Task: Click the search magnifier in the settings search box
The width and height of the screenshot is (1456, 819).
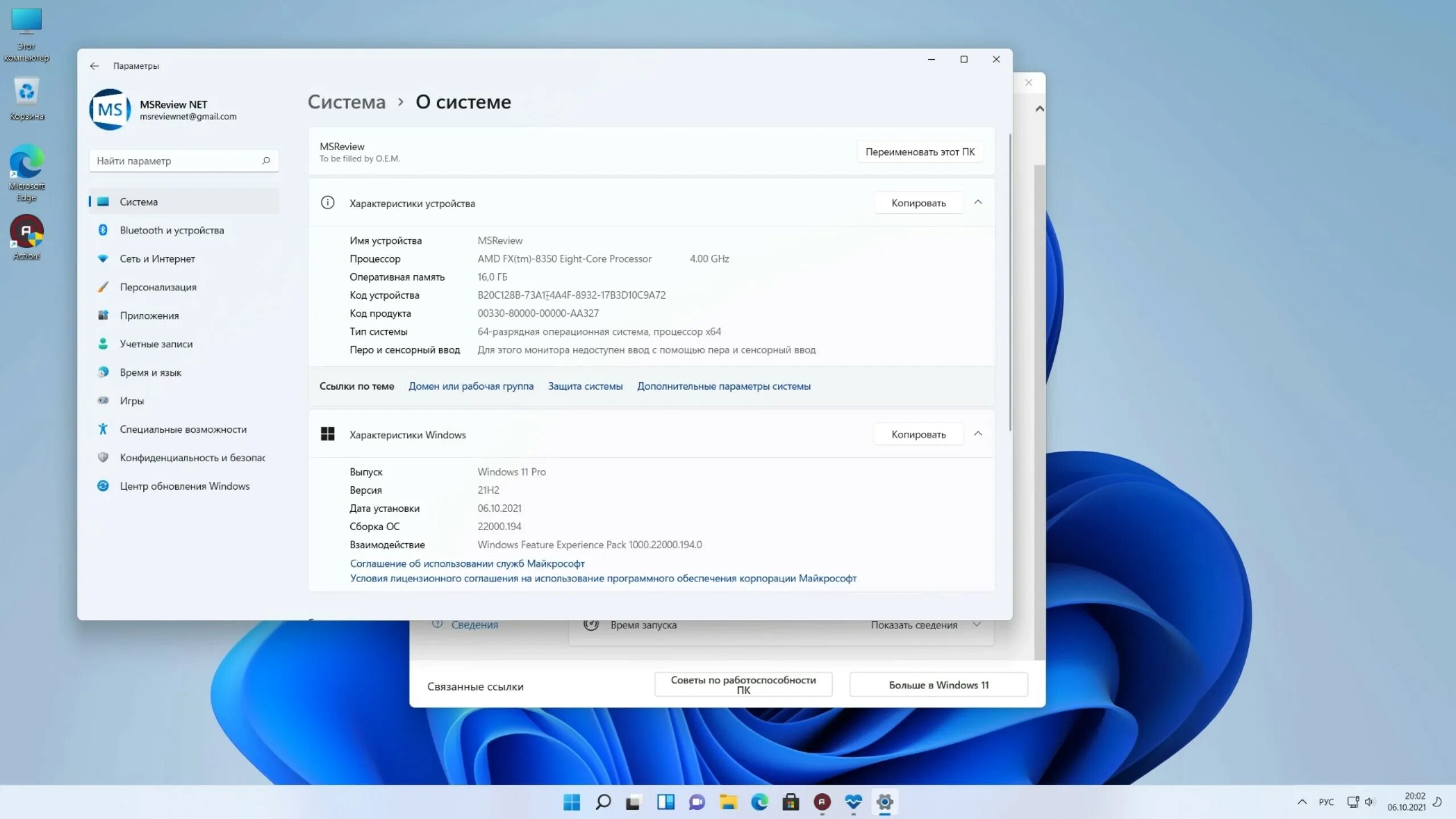Action: 266,161
